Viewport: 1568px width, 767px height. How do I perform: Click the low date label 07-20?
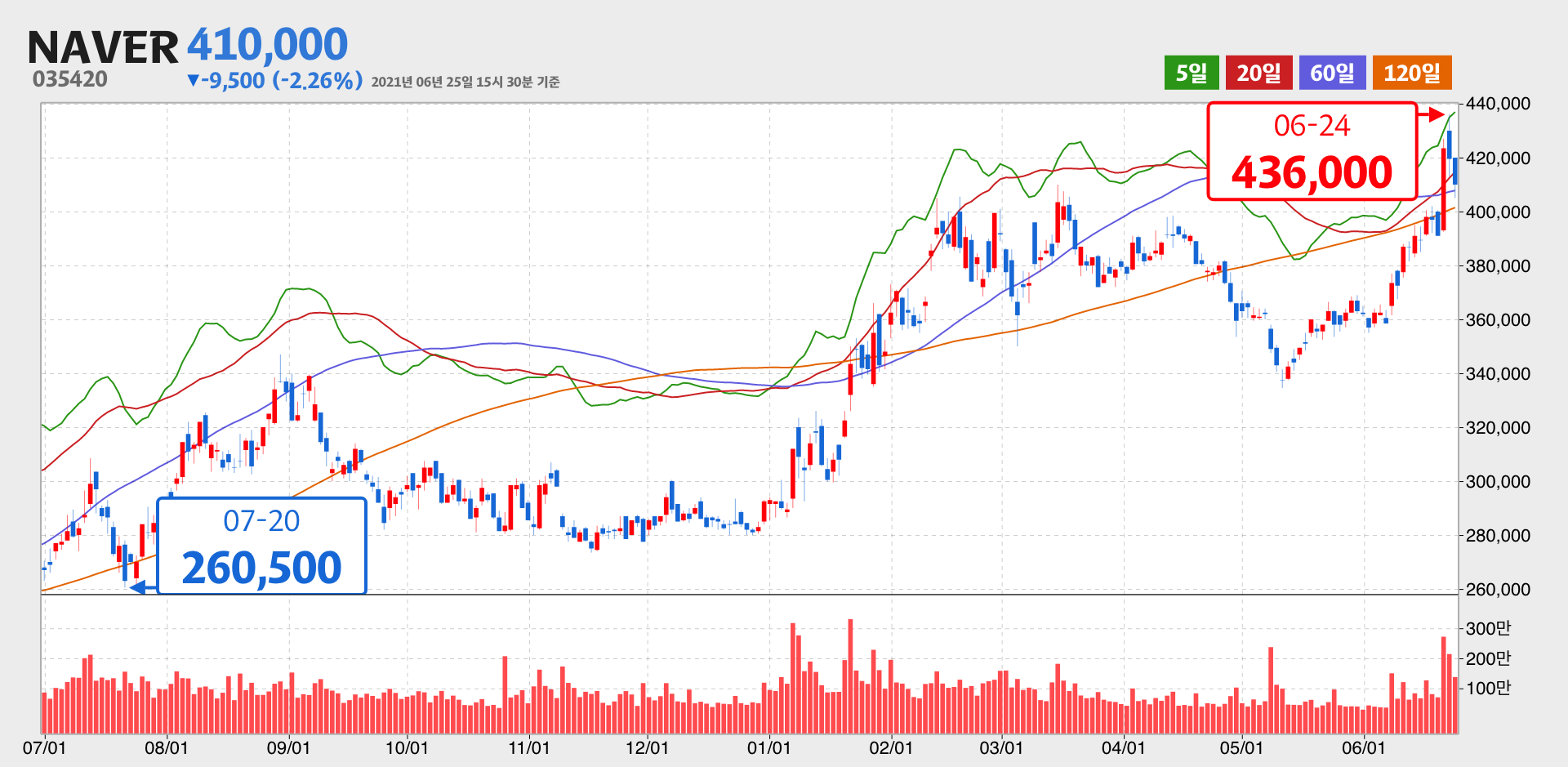pyautogui.click(x=261, y=521)
